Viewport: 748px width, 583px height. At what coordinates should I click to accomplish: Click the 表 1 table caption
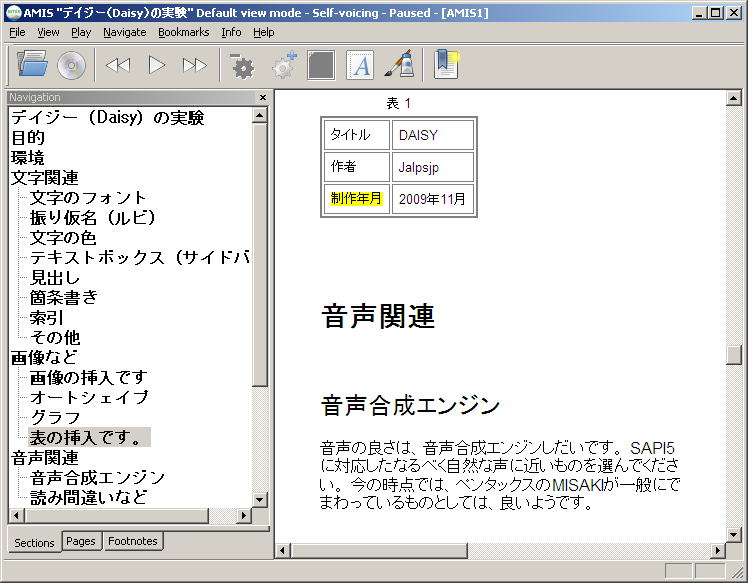pos(398,103)
